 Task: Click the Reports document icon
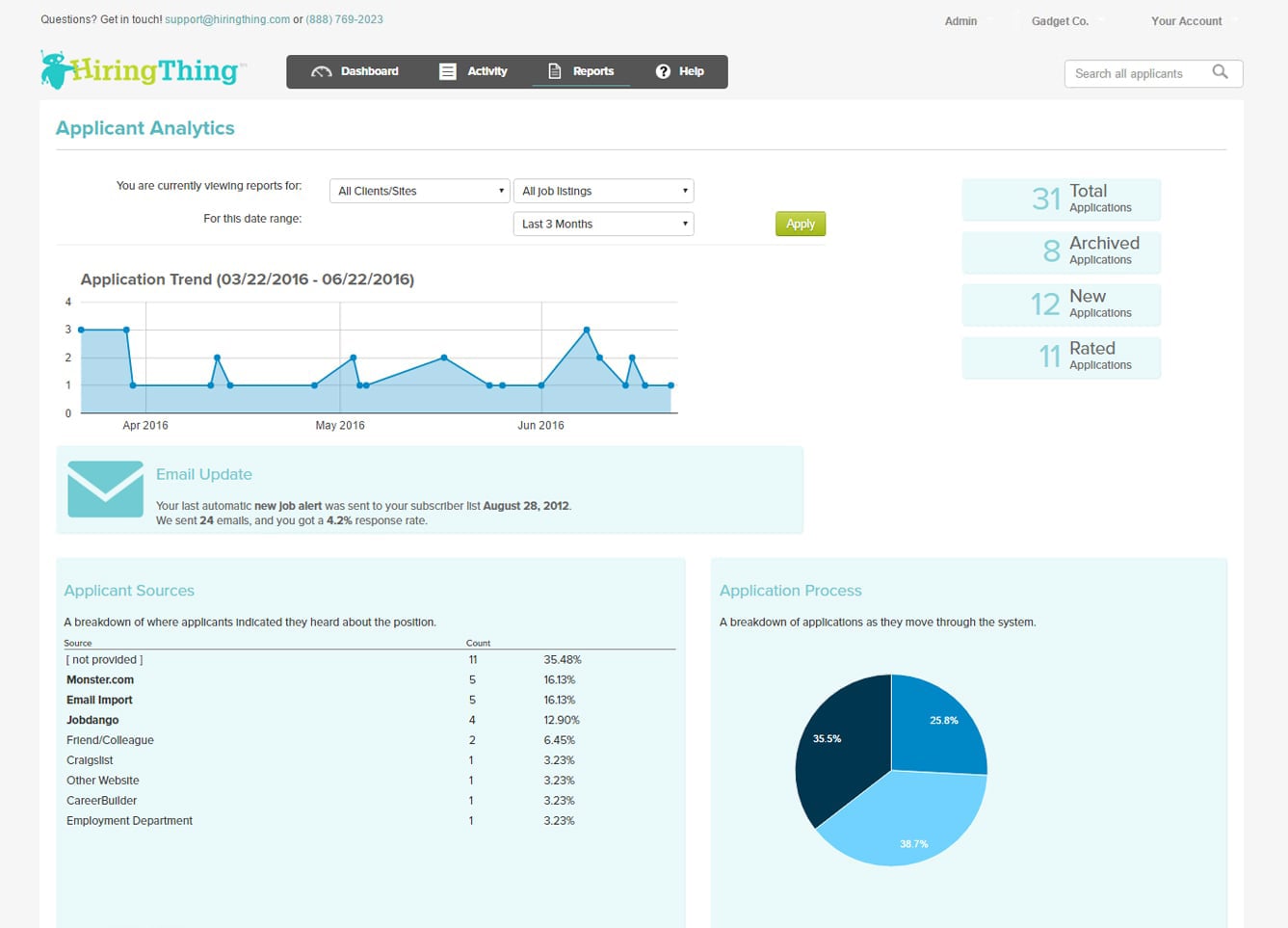(x=554, y=71)
